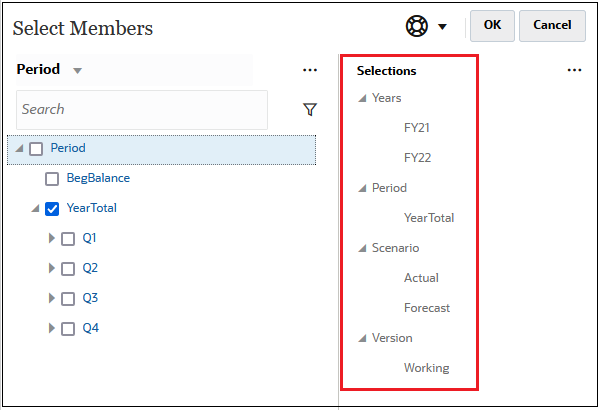Enable the BegBalance checkbox
Image resolution: width=601 pixels, height=410 pixels.
click(x=52, y=179)
